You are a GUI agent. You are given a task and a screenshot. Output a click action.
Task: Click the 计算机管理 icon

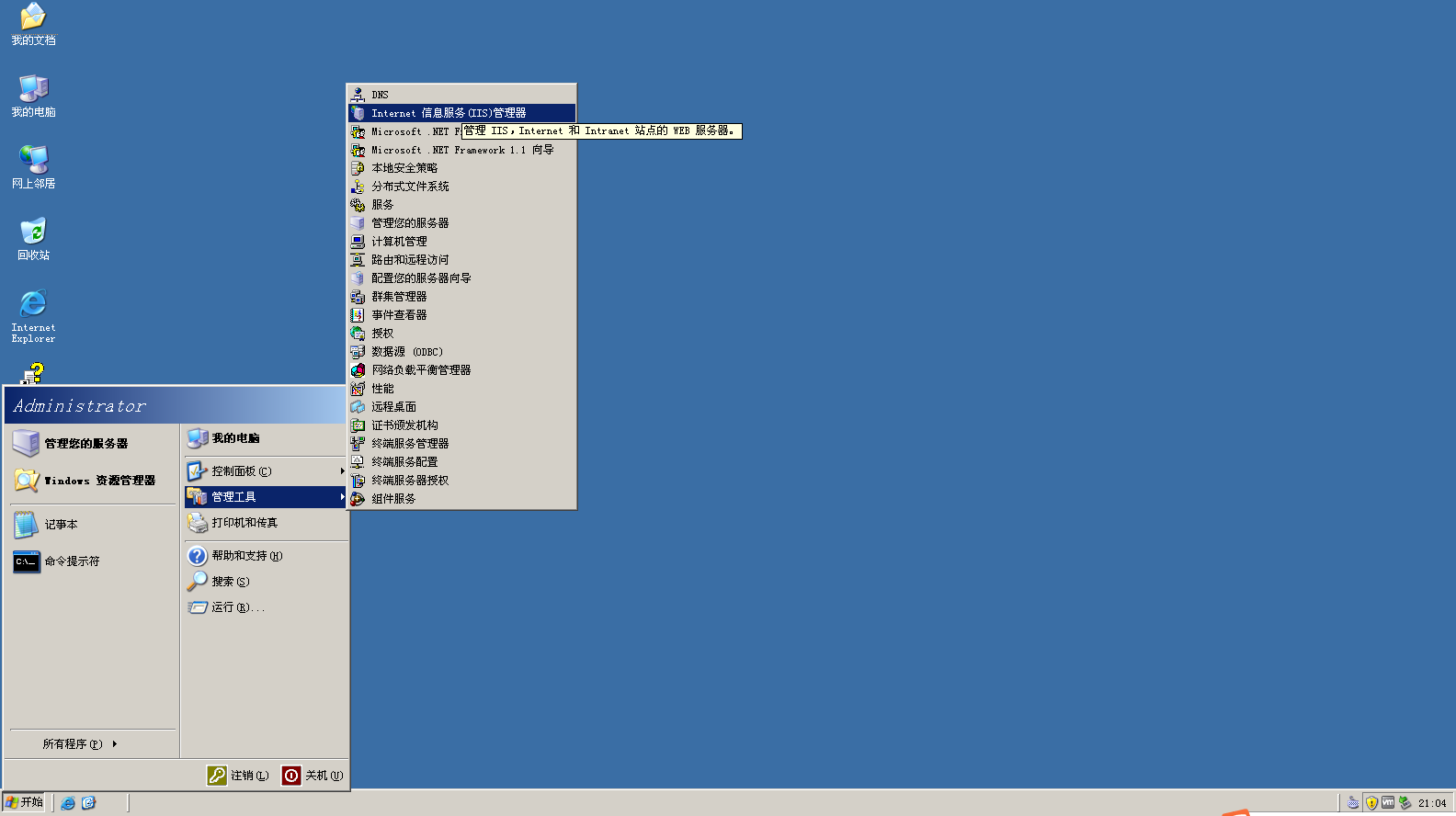pos(358,242)
